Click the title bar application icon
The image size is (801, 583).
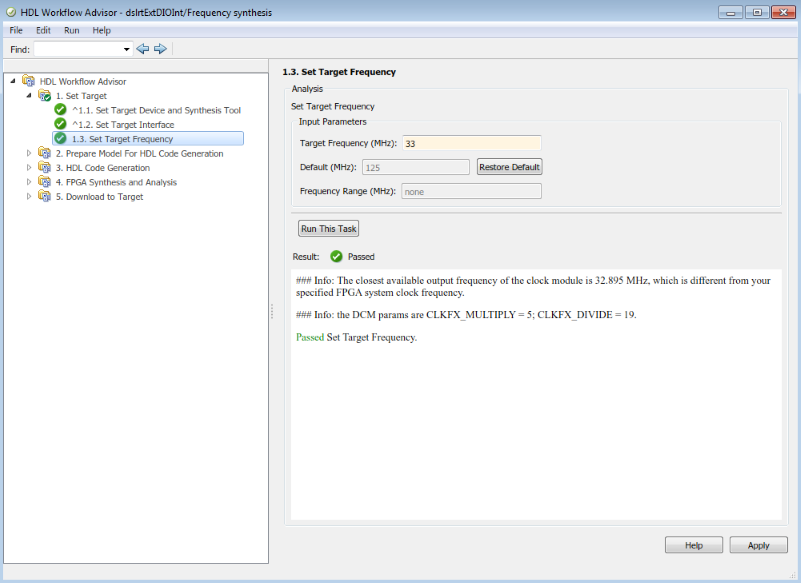pyautogui.click(x=11, y=12)
